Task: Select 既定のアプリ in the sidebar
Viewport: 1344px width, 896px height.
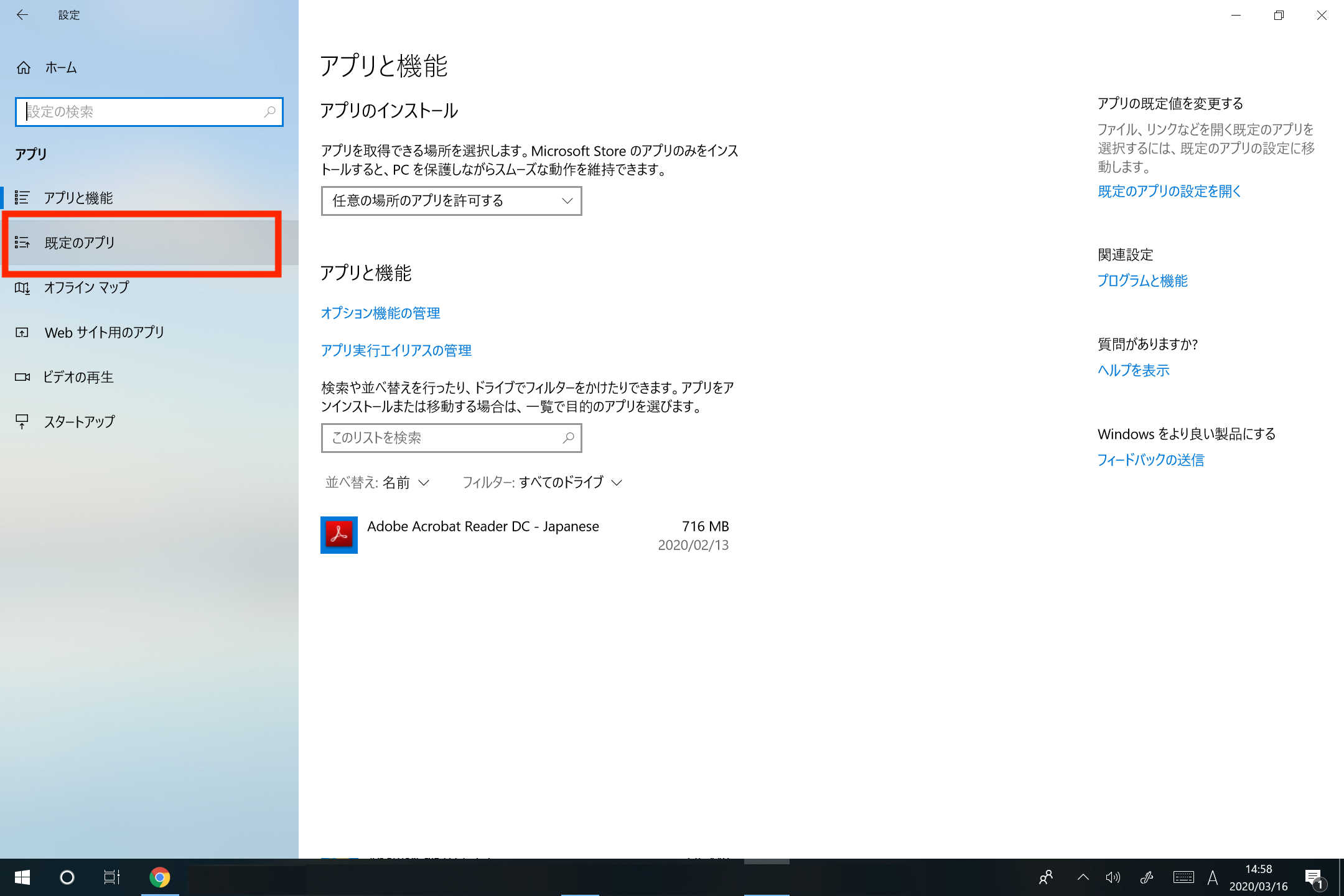Action: (x=80, y=243)
